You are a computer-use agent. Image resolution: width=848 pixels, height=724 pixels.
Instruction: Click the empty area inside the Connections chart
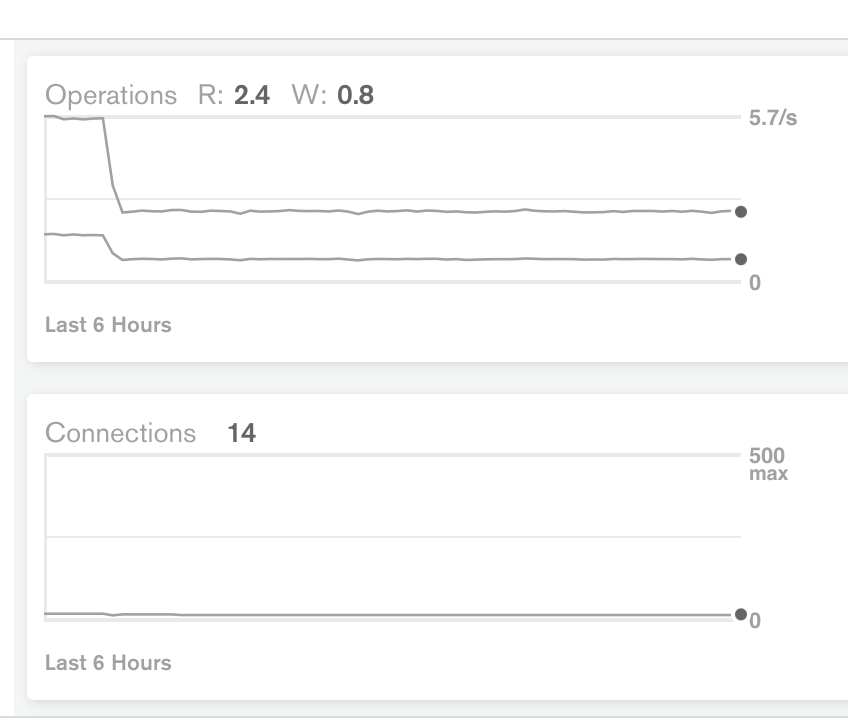[394, 496]
